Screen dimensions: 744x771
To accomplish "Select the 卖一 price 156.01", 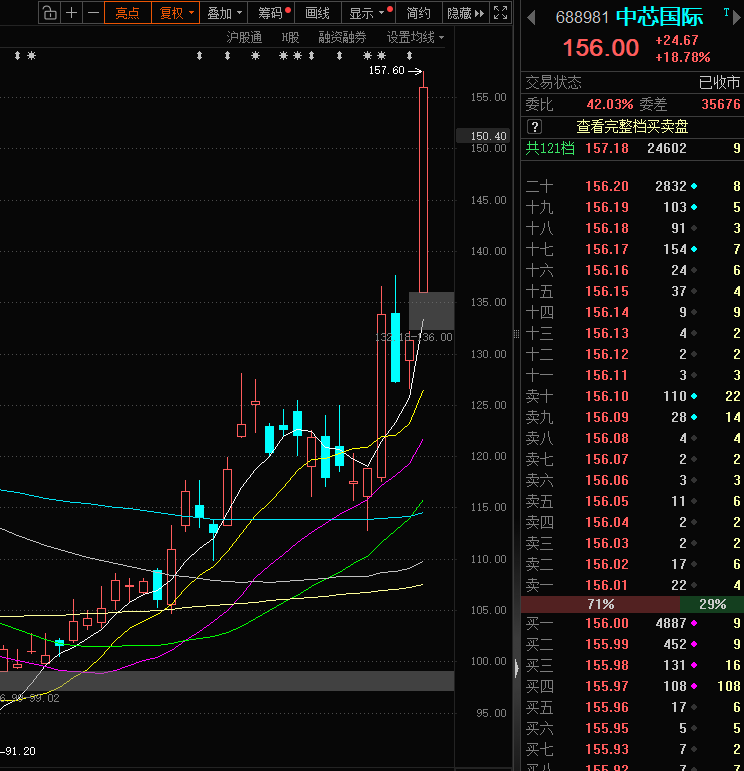I will (607, 586).
